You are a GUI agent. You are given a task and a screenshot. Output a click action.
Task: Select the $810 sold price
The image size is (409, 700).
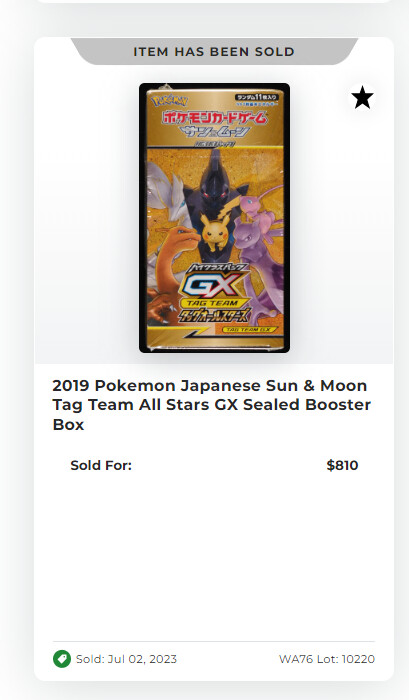pyautogui.click(x=342, y=465)
